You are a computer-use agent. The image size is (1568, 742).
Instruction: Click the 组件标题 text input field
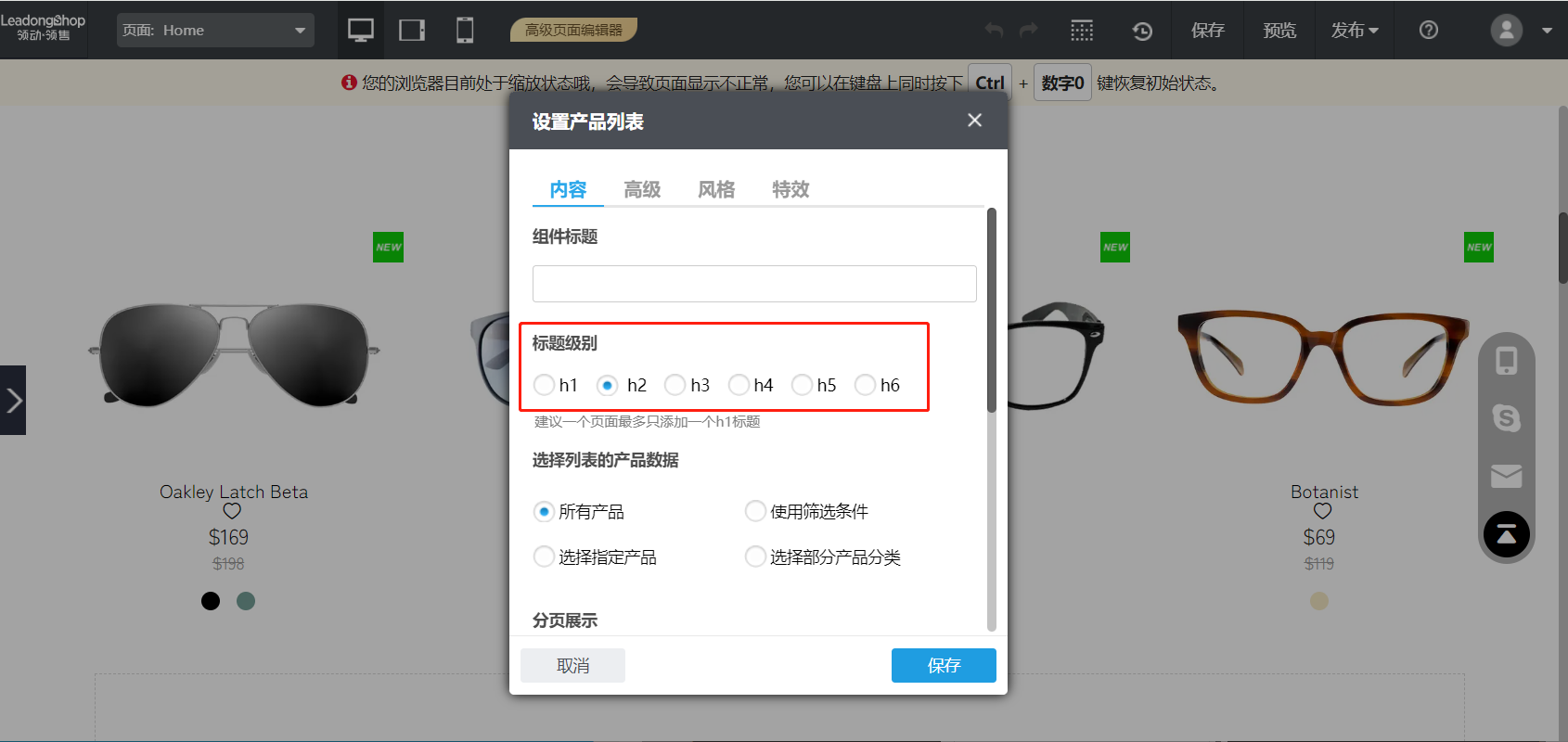[753, 284]
